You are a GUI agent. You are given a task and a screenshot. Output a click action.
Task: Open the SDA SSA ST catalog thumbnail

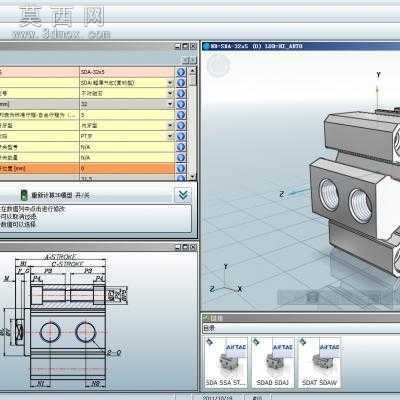point(226,362)
